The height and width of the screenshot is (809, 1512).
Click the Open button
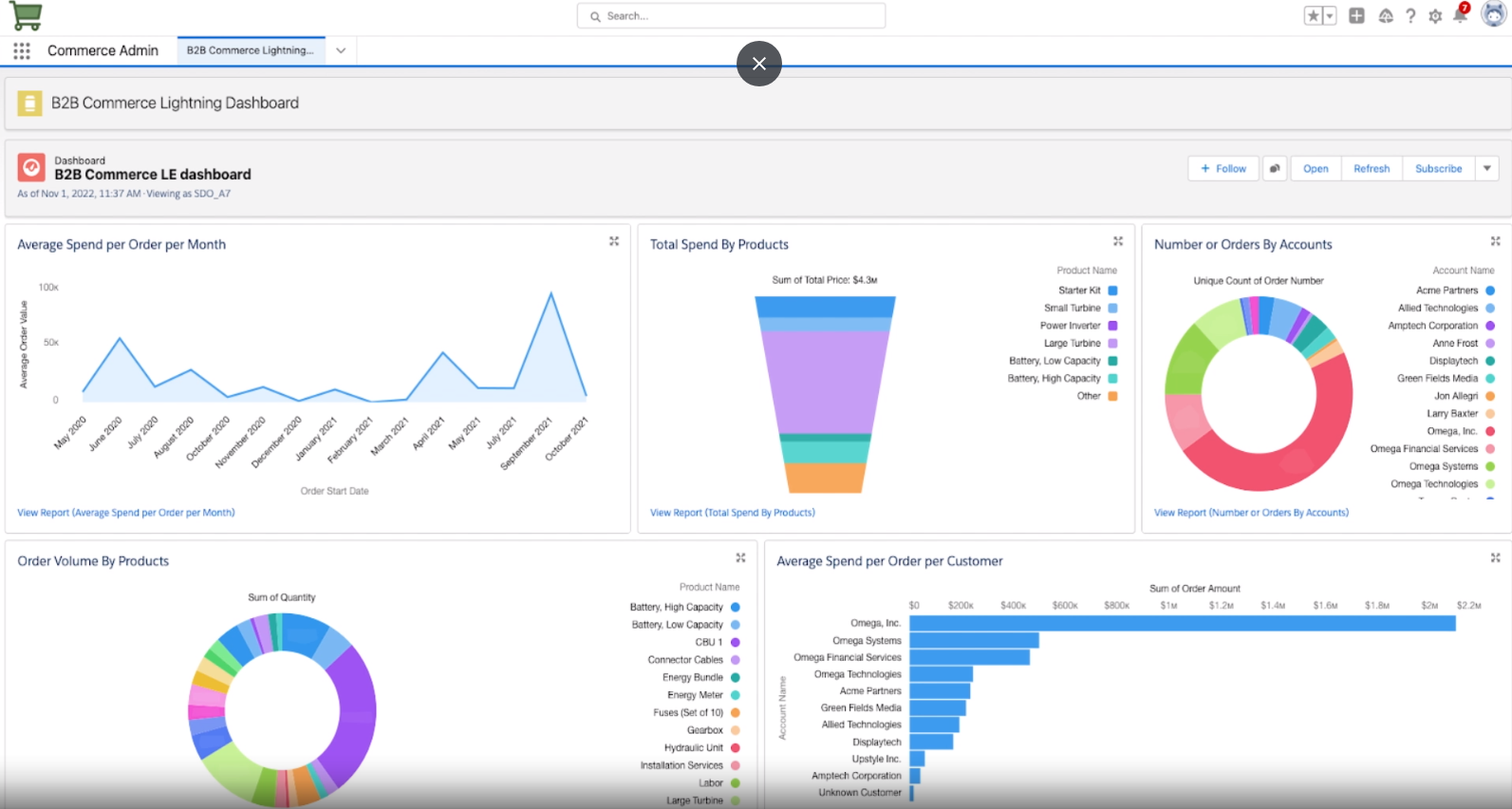1316,168
